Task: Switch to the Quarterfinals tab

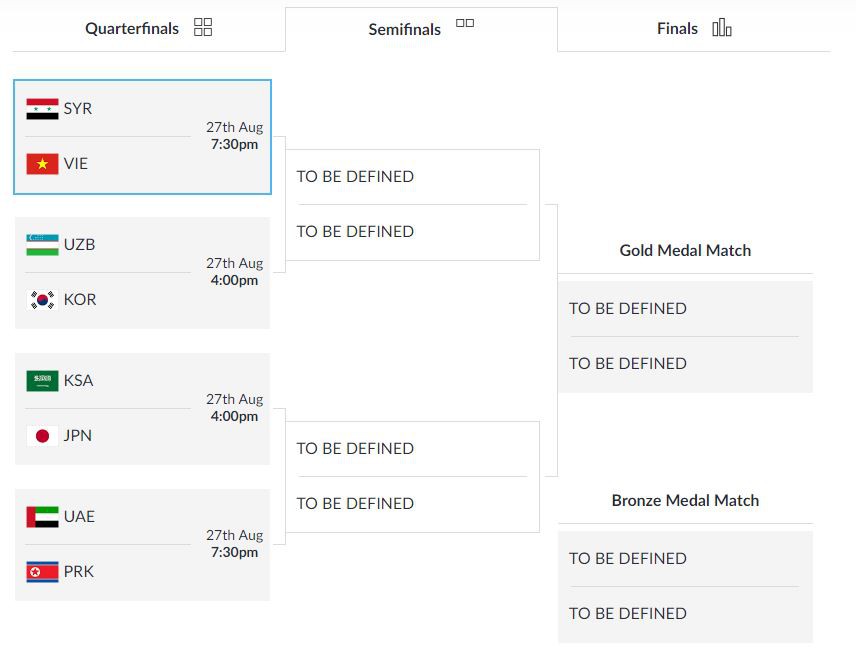Action: coord(132,29)
